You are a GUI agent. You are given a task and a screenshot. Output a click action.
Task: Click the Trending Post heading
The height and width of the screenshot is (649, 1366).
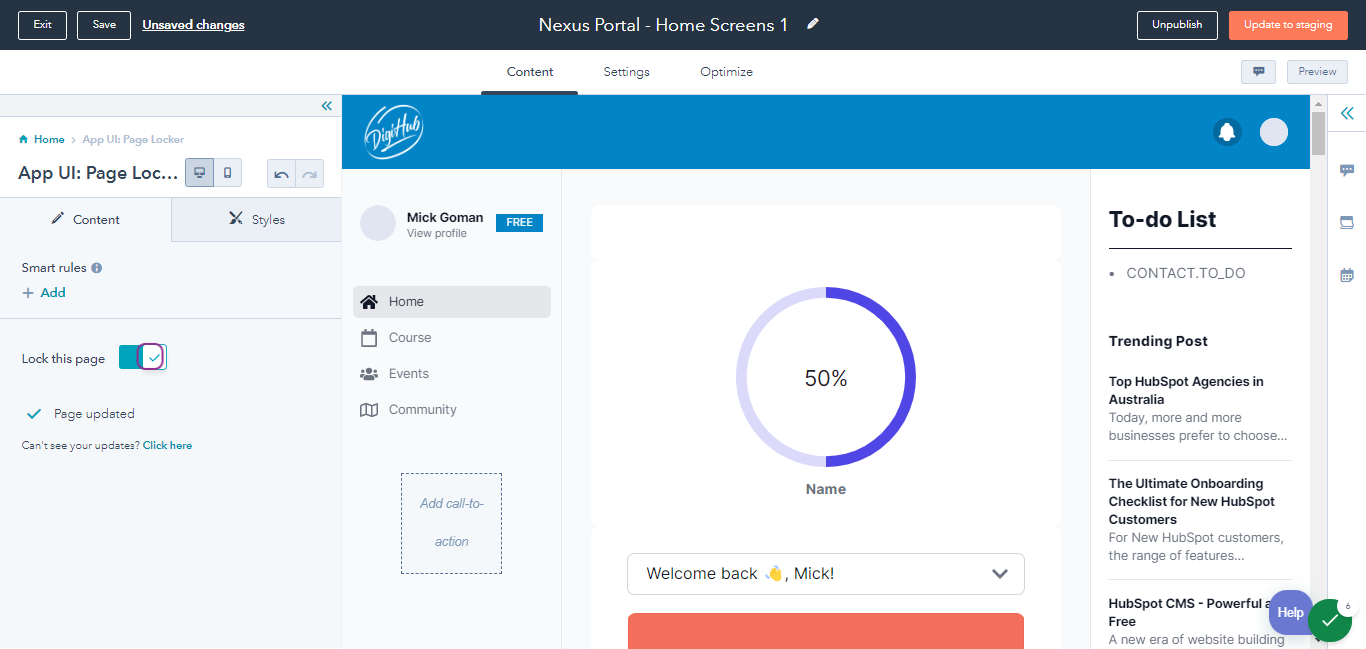coord(1158,341)
